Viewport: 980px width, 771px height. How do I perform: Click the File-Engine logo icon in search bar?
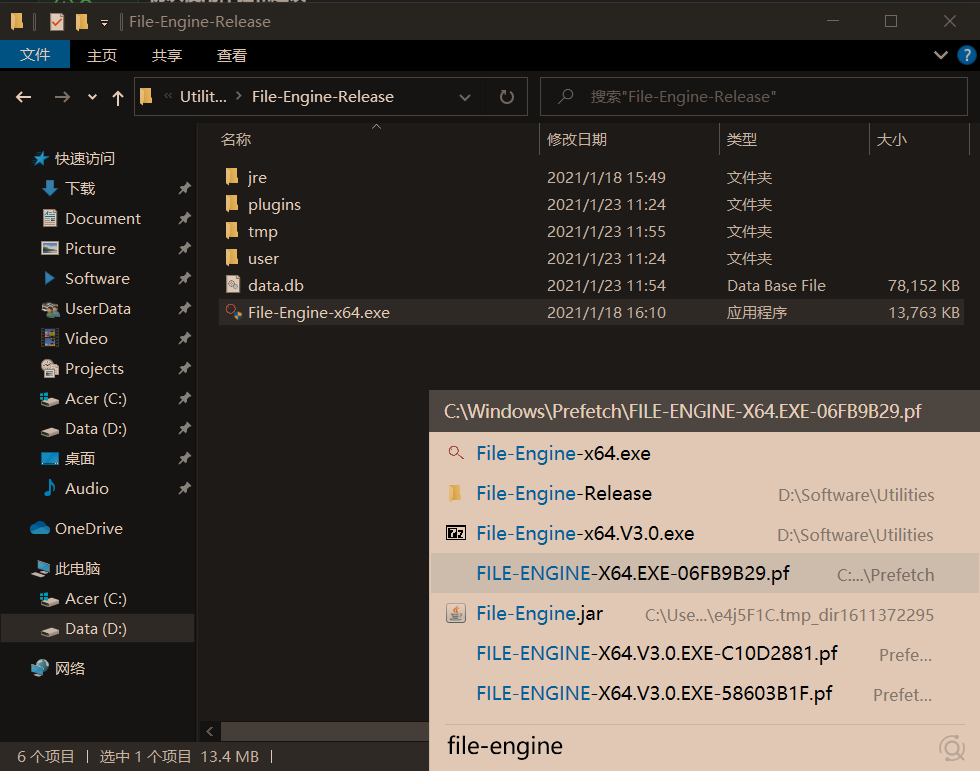952,747
